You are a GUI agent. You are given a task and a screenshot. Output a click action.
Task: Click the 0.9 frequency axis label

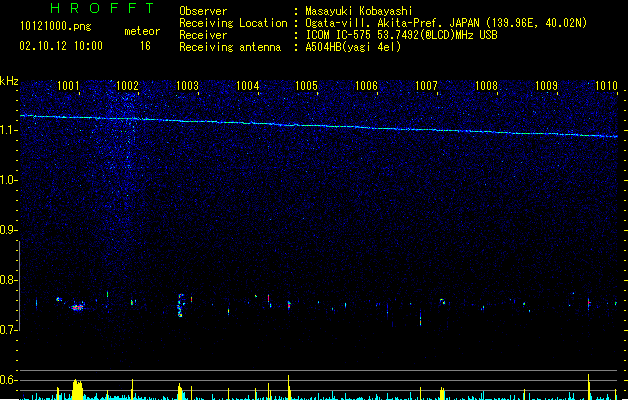coord(8,230)
